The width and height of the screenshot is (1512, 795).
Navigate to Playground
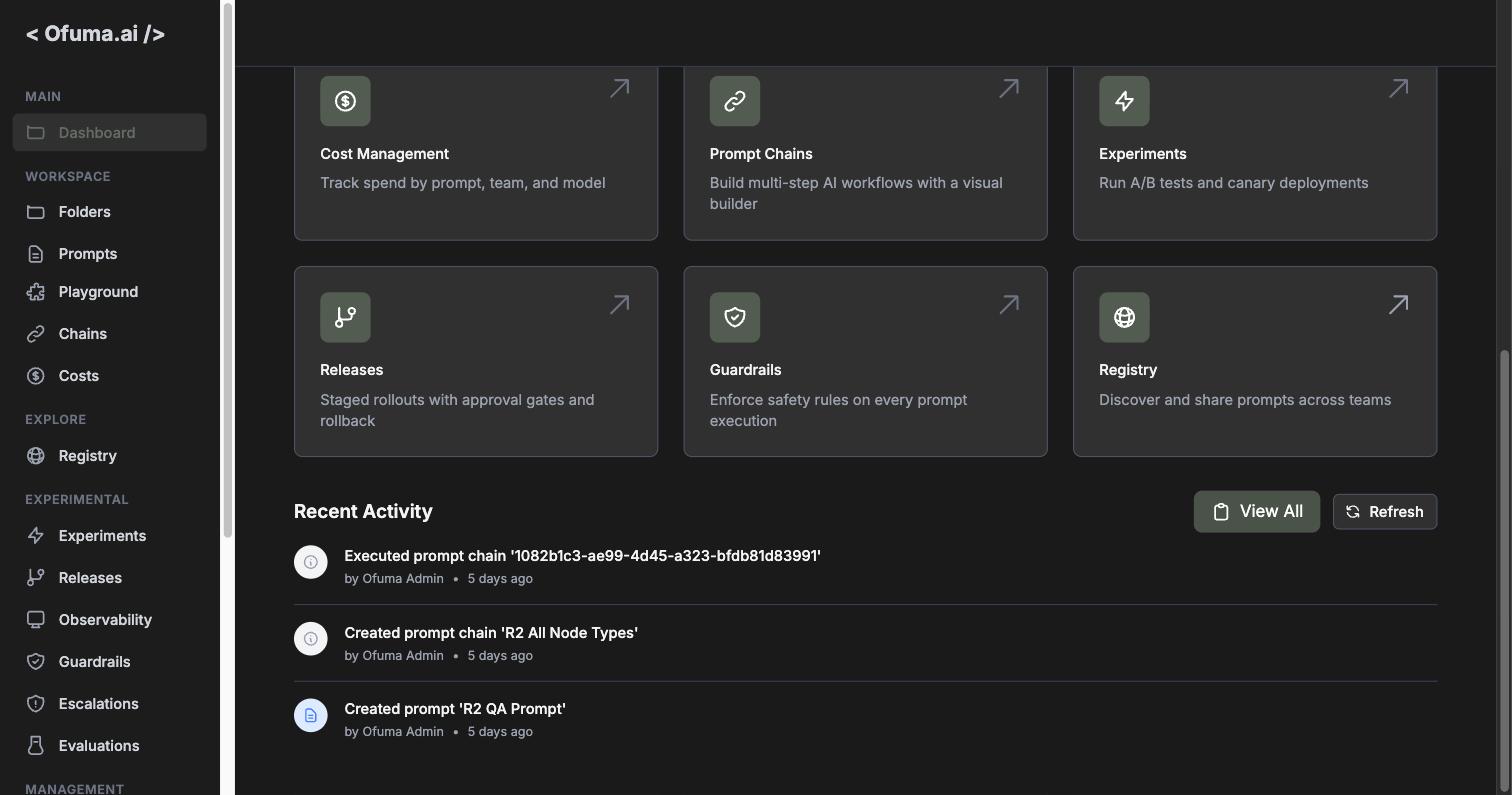[110, 292]
